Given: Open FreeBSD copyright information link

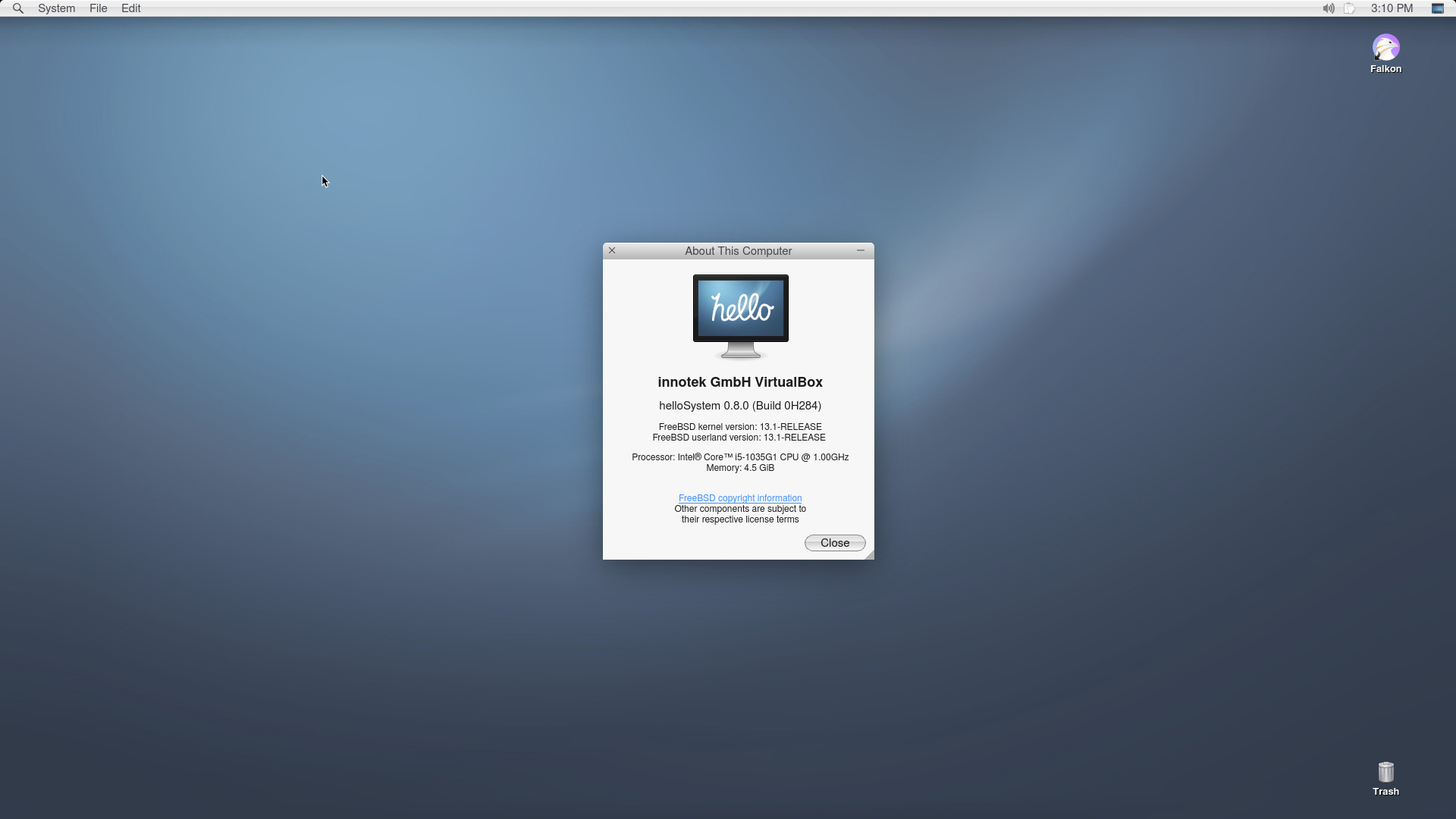Looking at the screenshot, I should click(x=739, y=498).
